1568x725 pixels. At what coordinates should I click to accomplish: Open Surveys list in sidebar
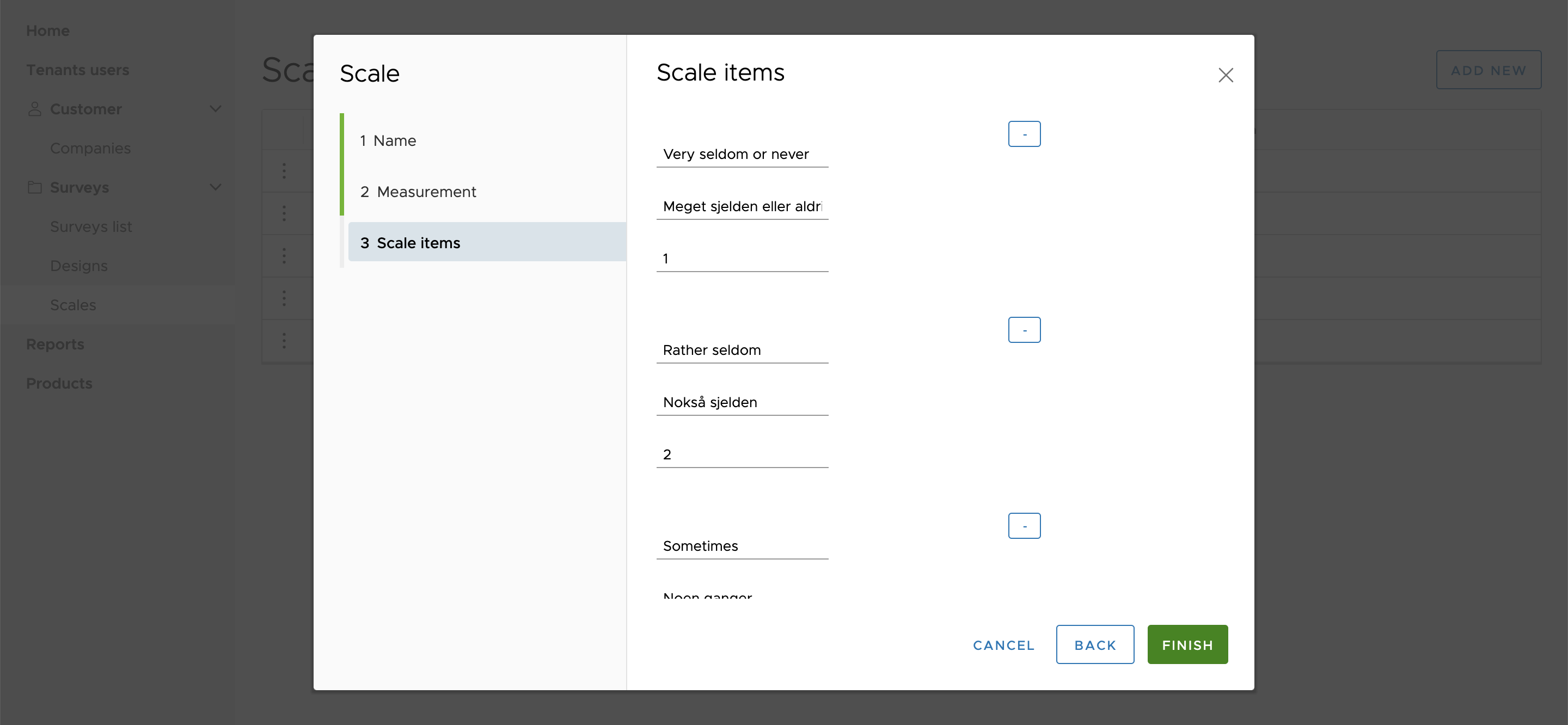pyautogui.click(x=91, y=226)
